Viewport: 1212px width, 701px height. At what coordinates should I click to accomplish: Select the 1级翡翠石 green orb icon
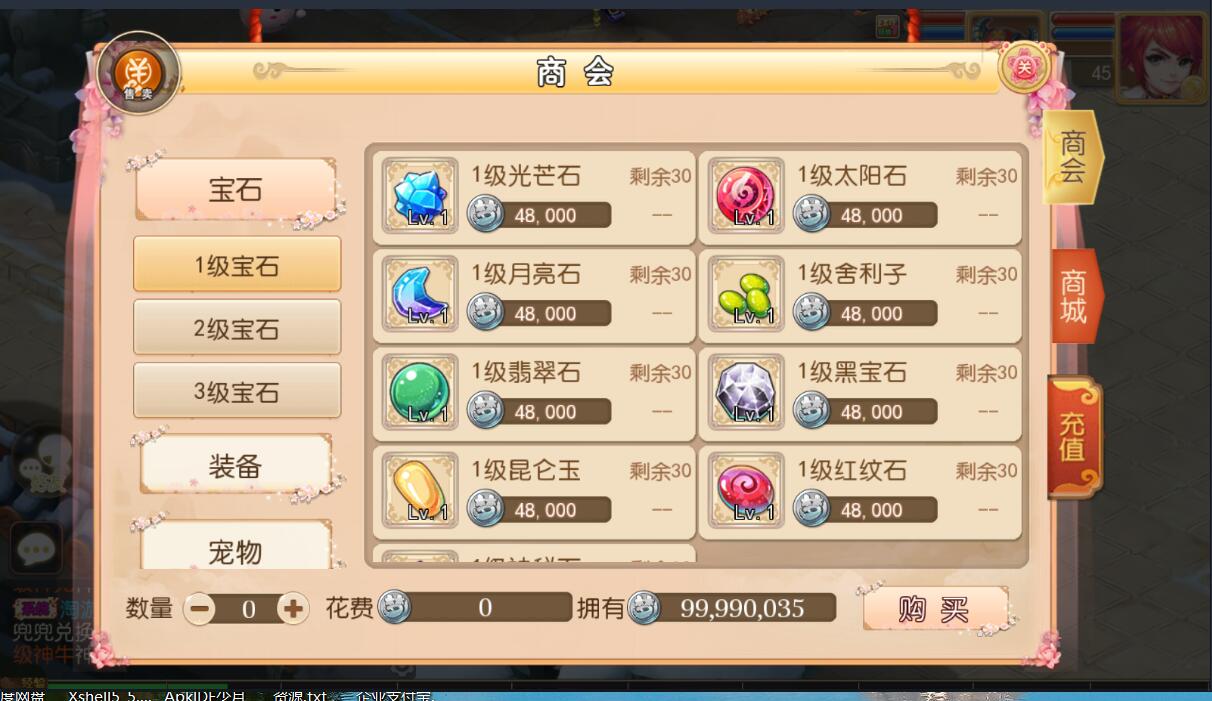pyautogui.click(x=420, y=392)
